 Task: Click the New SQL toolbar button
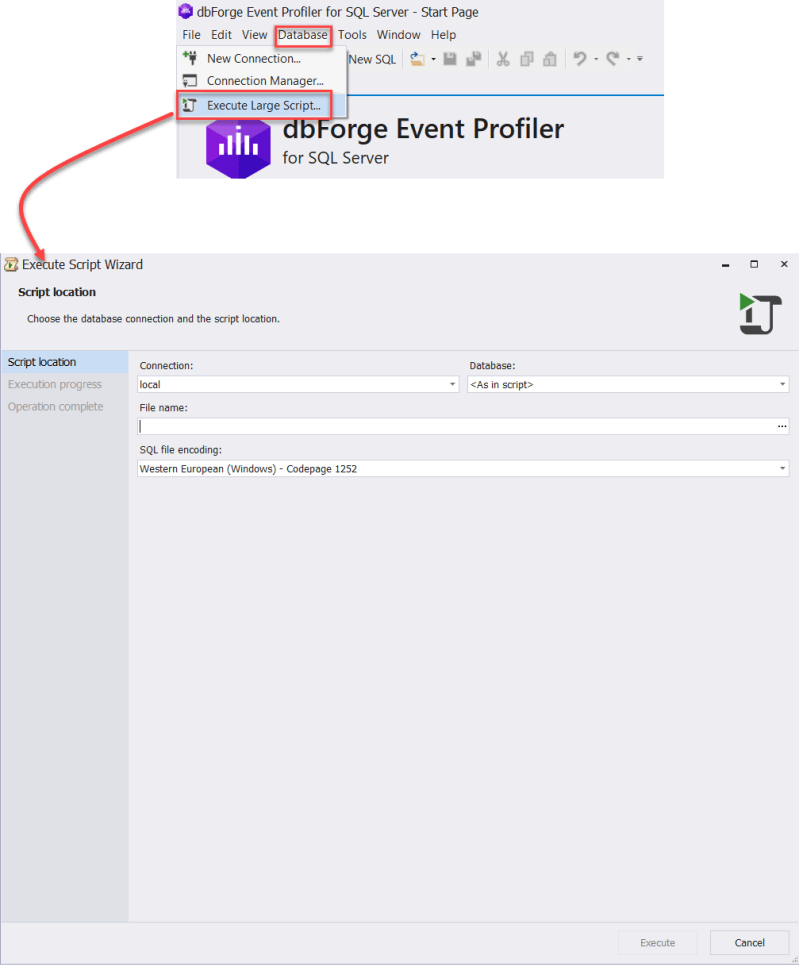(372, 59)
